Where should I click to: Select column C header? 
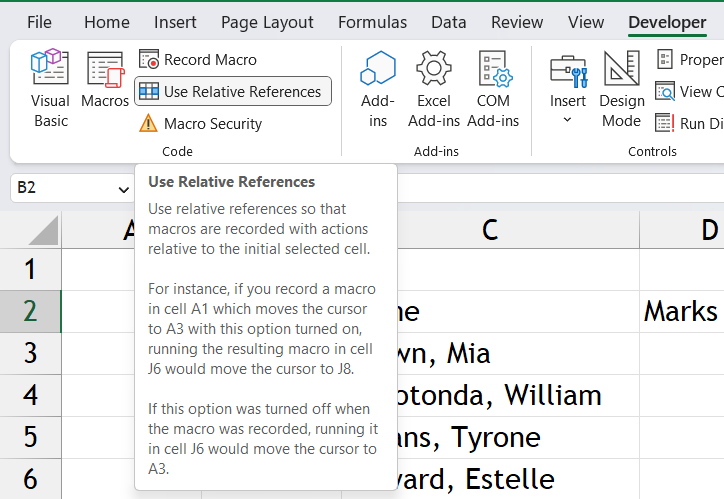490,229
